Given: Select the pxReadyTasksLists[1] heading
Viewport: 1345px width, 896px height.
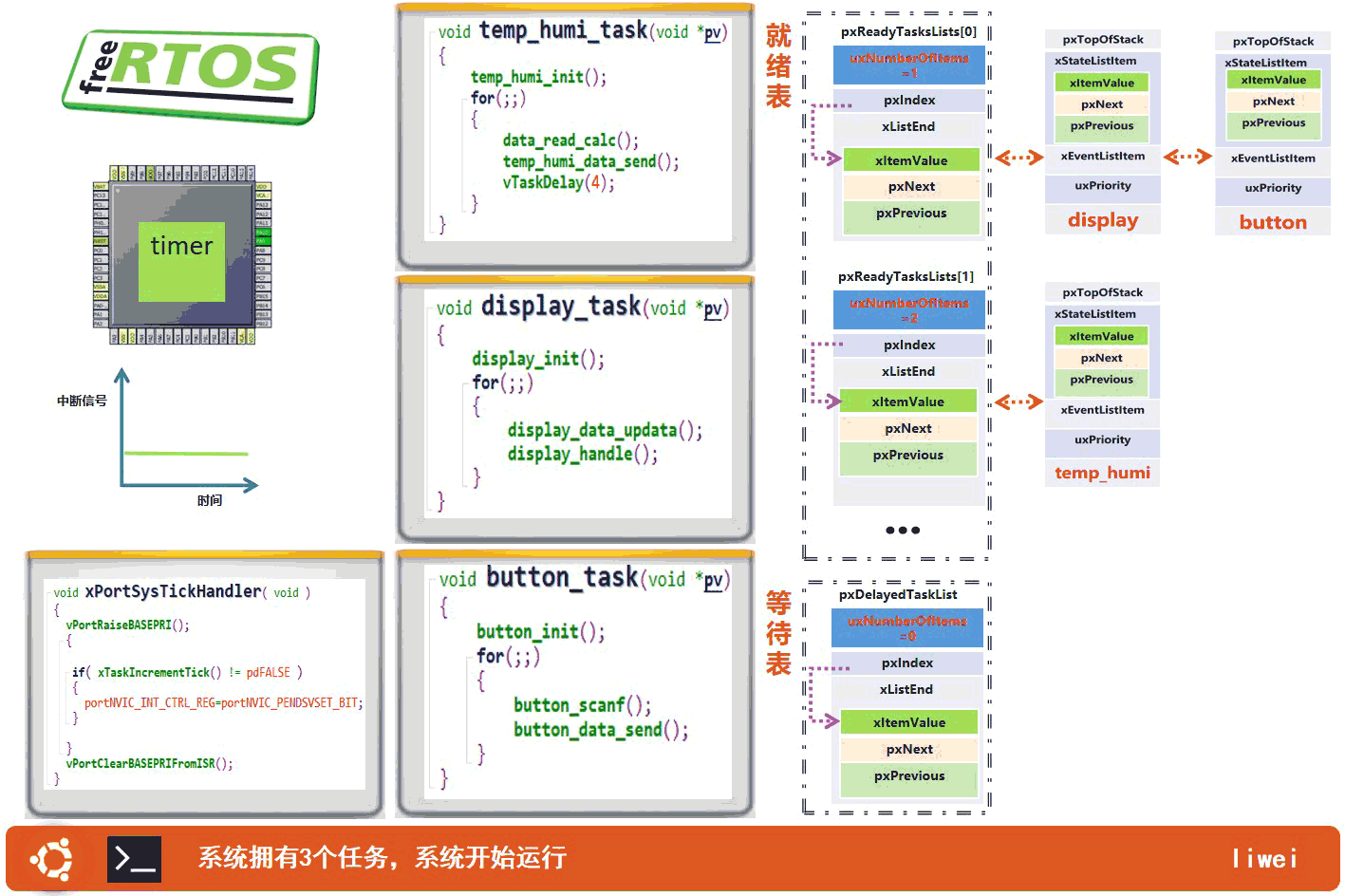Looking at the screenshot, I should click(x=906, y=276).
